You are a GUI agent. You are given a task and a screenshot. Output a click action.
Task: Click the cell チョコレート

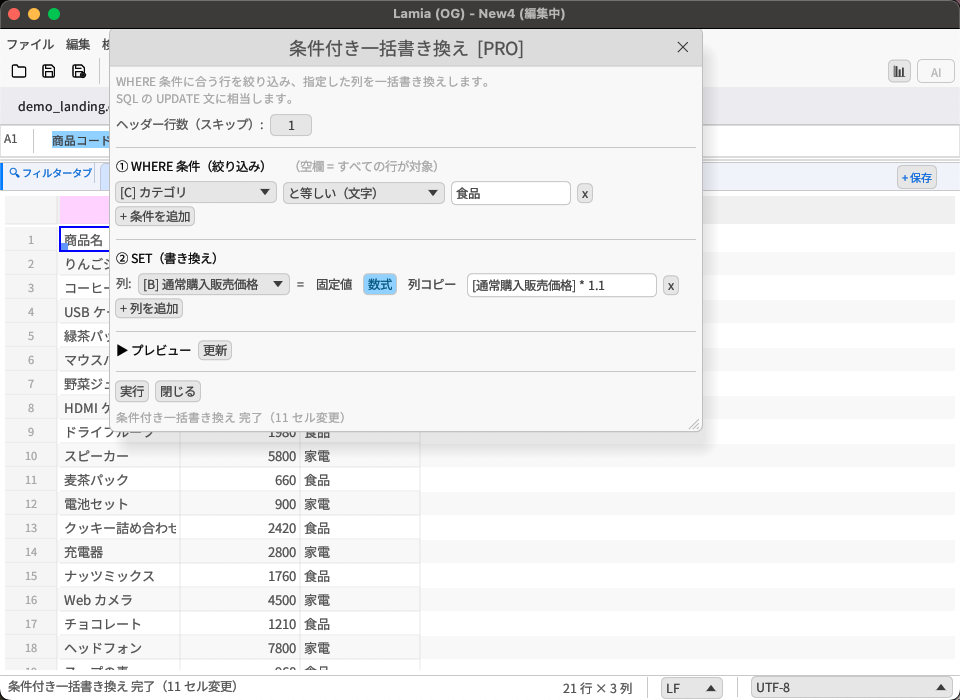[119, 624]
